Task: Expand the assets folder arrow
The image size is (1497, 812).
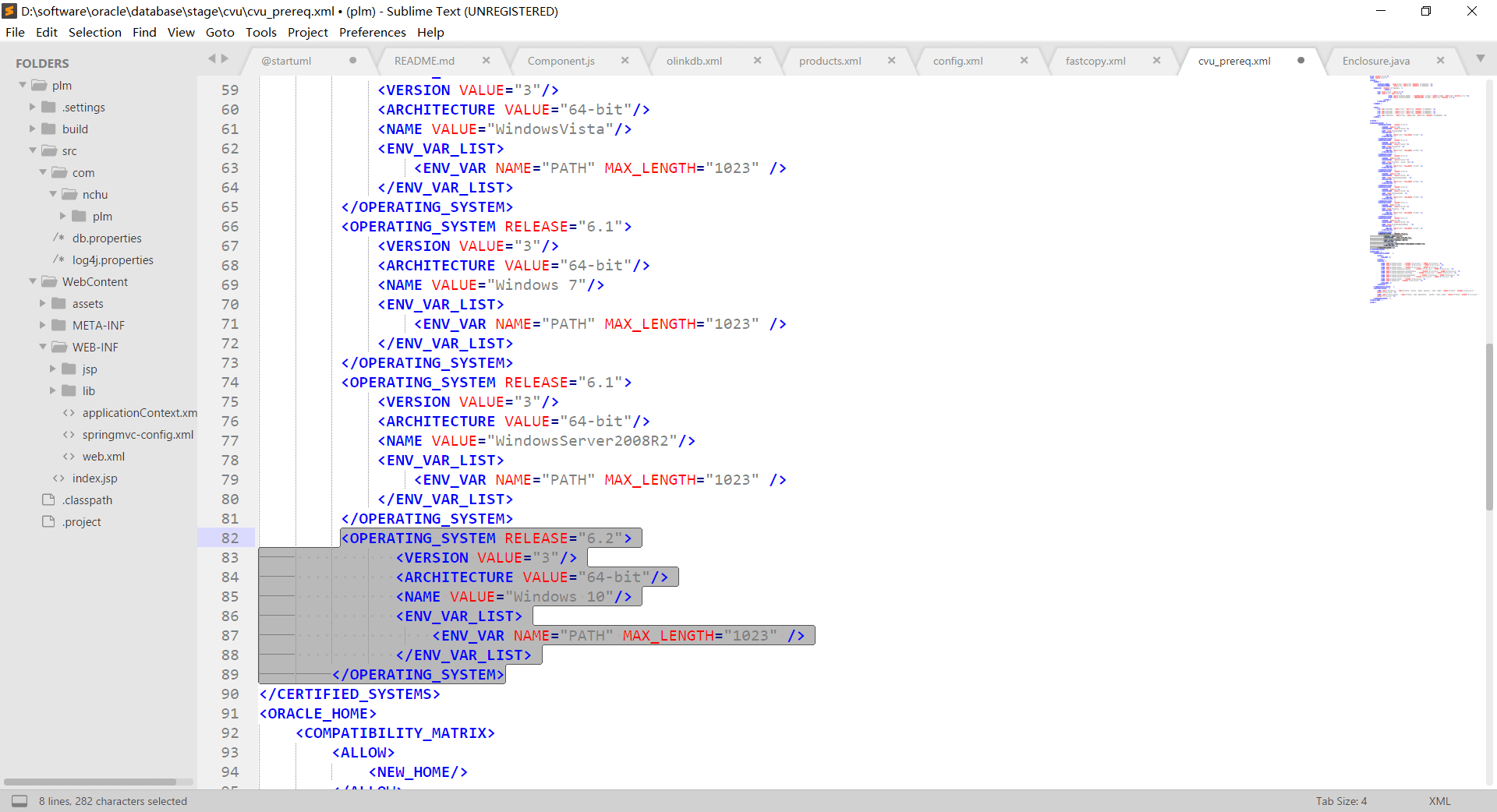Action: tap(43, 303)
